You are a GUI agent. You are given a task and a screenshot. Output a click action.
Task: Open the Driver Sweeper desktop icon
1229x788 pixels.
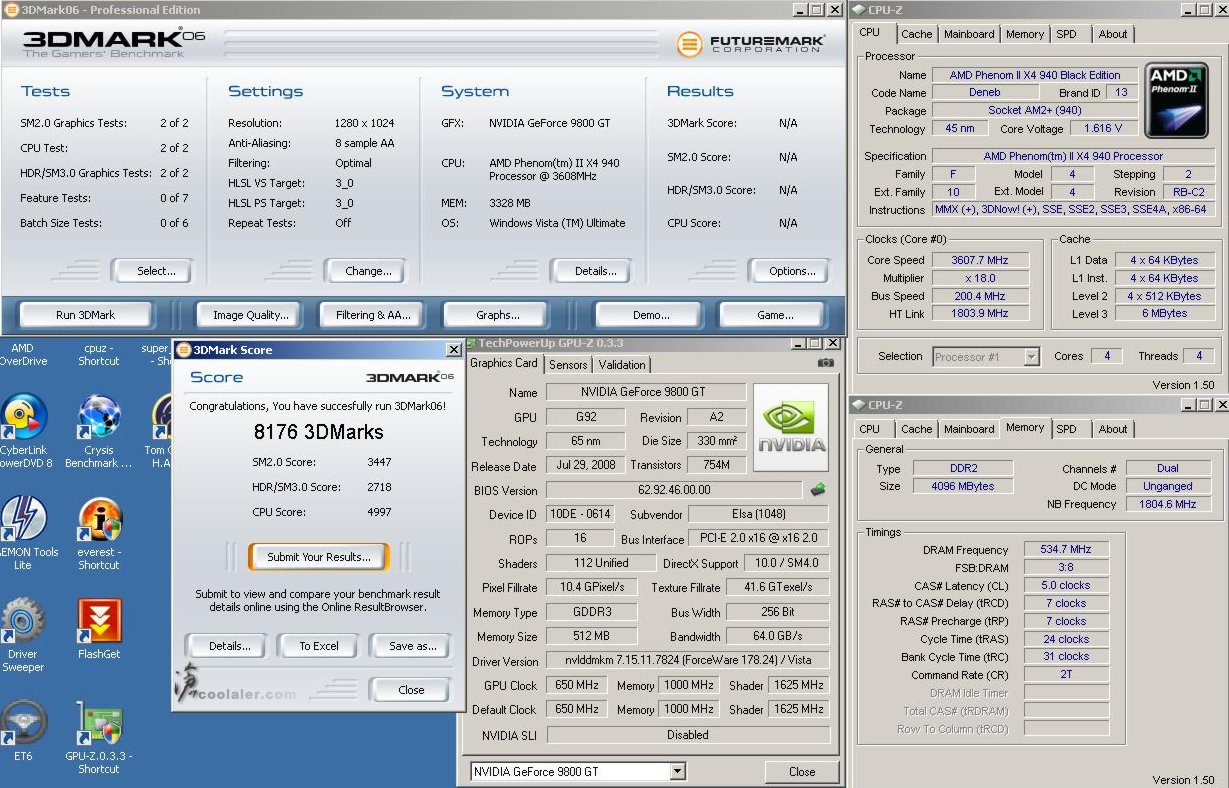(24, 622)
